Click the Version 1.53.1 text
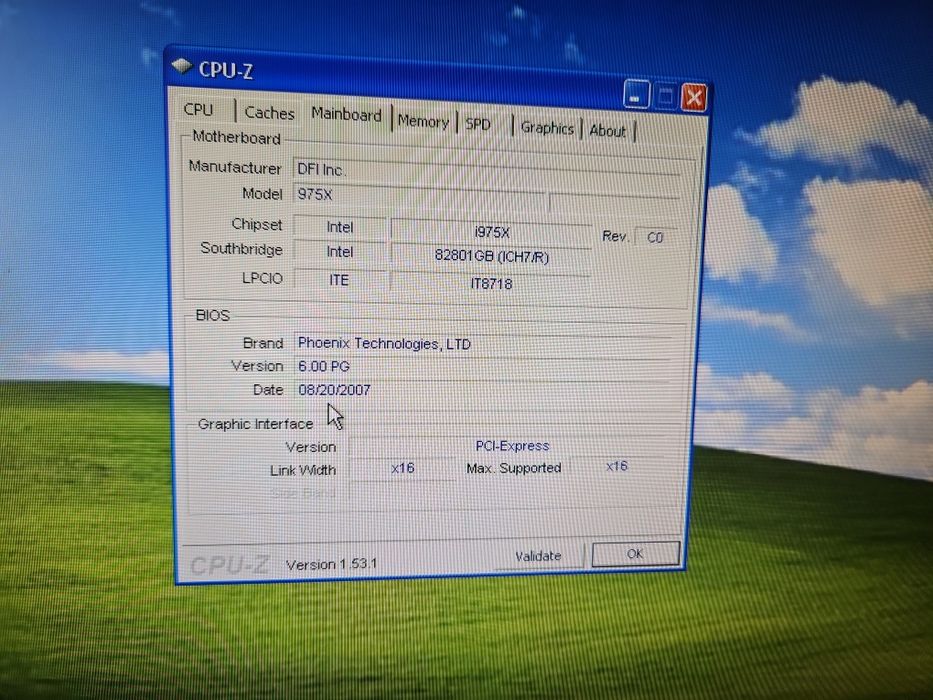The width and height of the screenshot is (933, 700). pyautogui.click(x=331, y=564)
